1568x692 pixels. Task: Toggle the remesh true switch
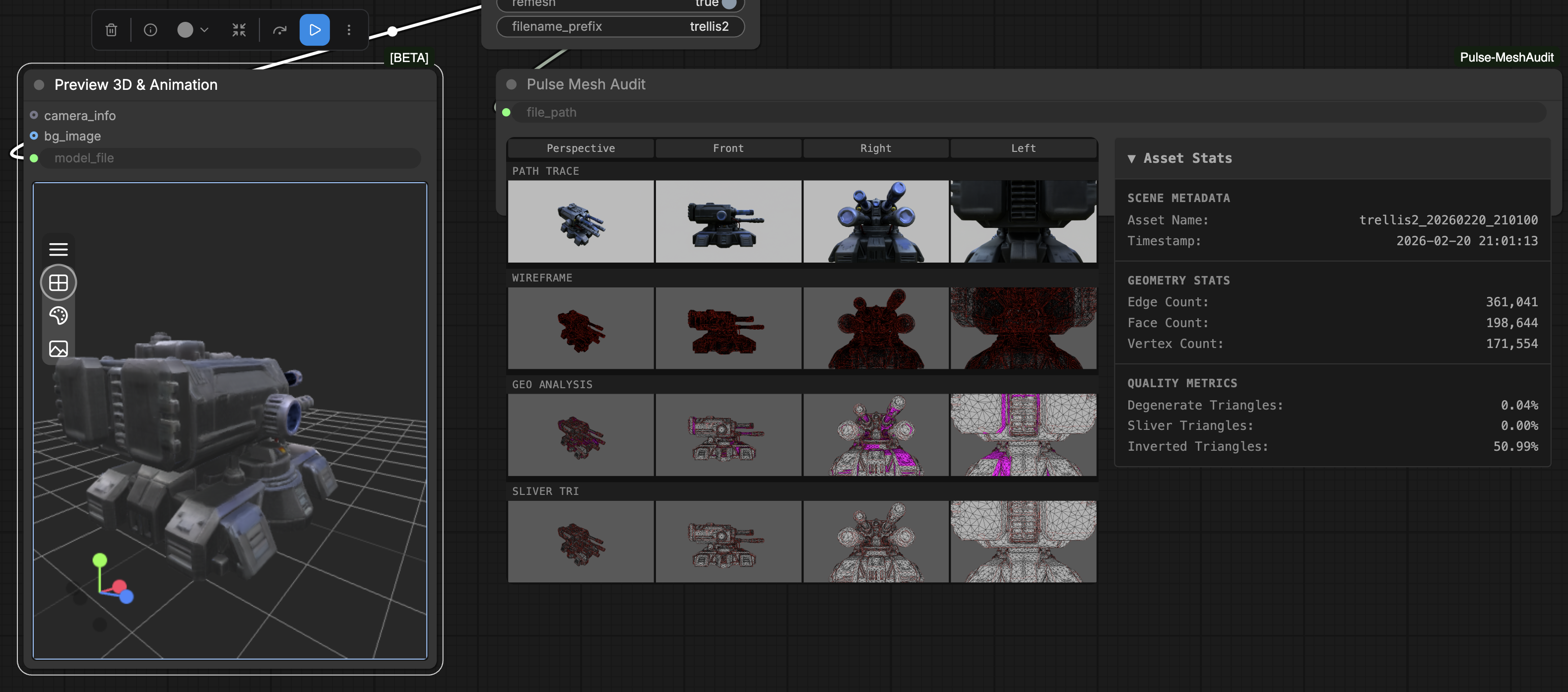coord(727,3)
